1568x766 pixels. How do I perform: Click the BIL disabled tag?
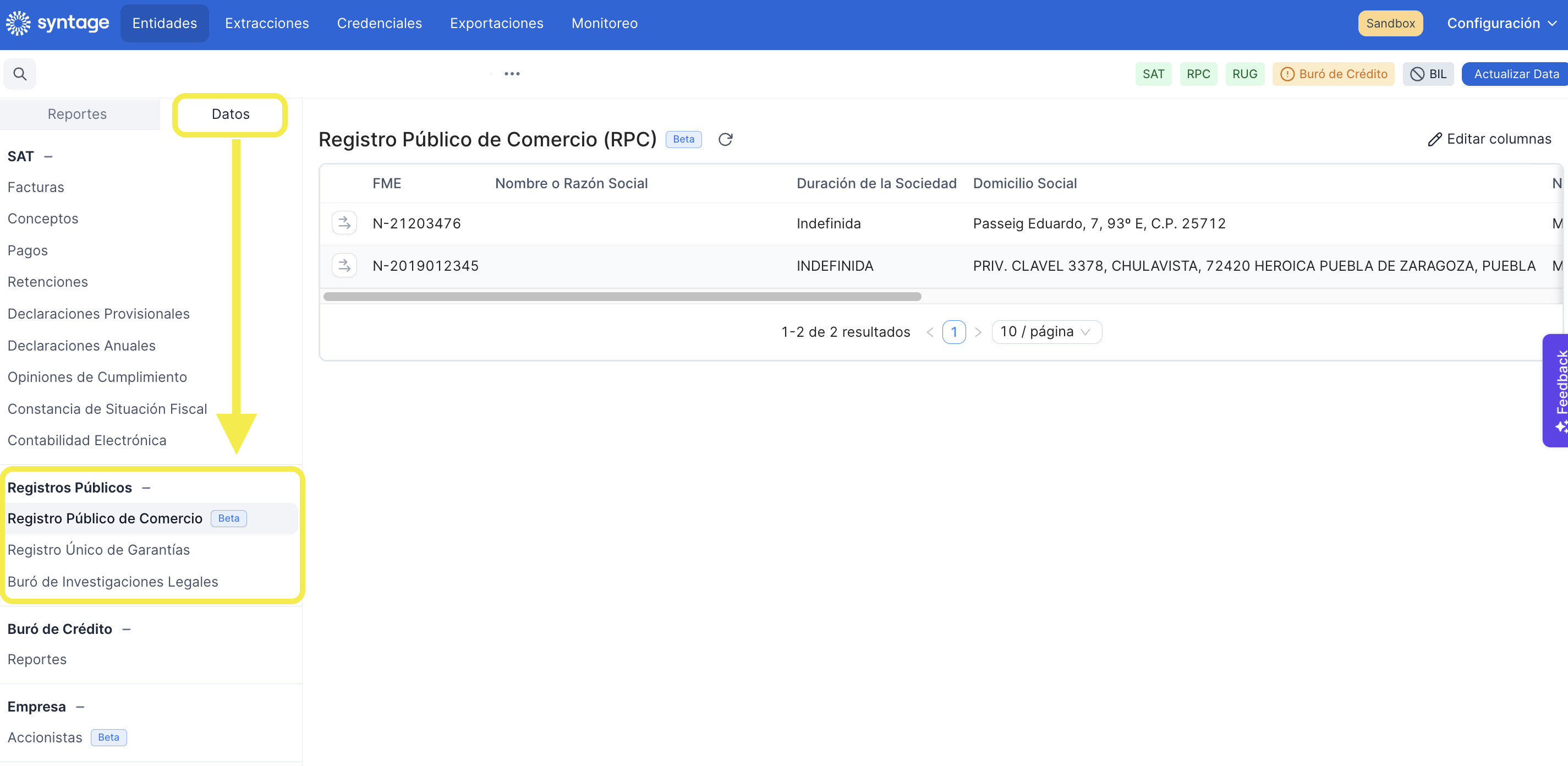[1428, 74]
